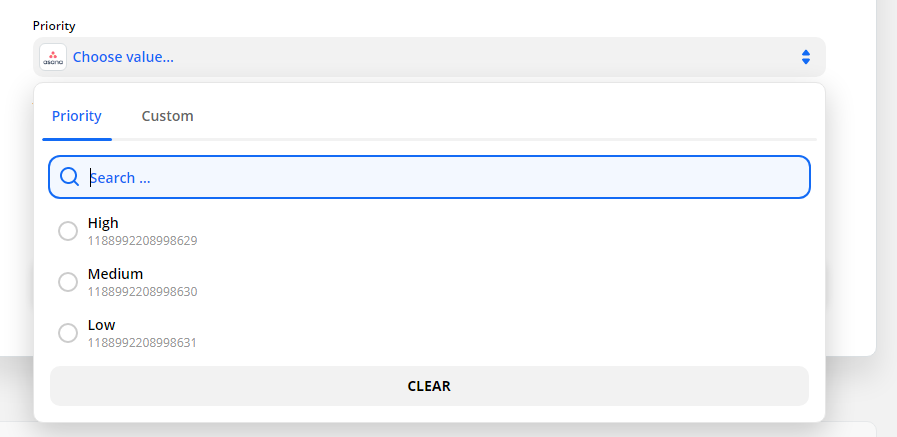Screen dimensions: 897x437
Task: Click the Priority field label above dropdown
Action: [x=54, y=26]
